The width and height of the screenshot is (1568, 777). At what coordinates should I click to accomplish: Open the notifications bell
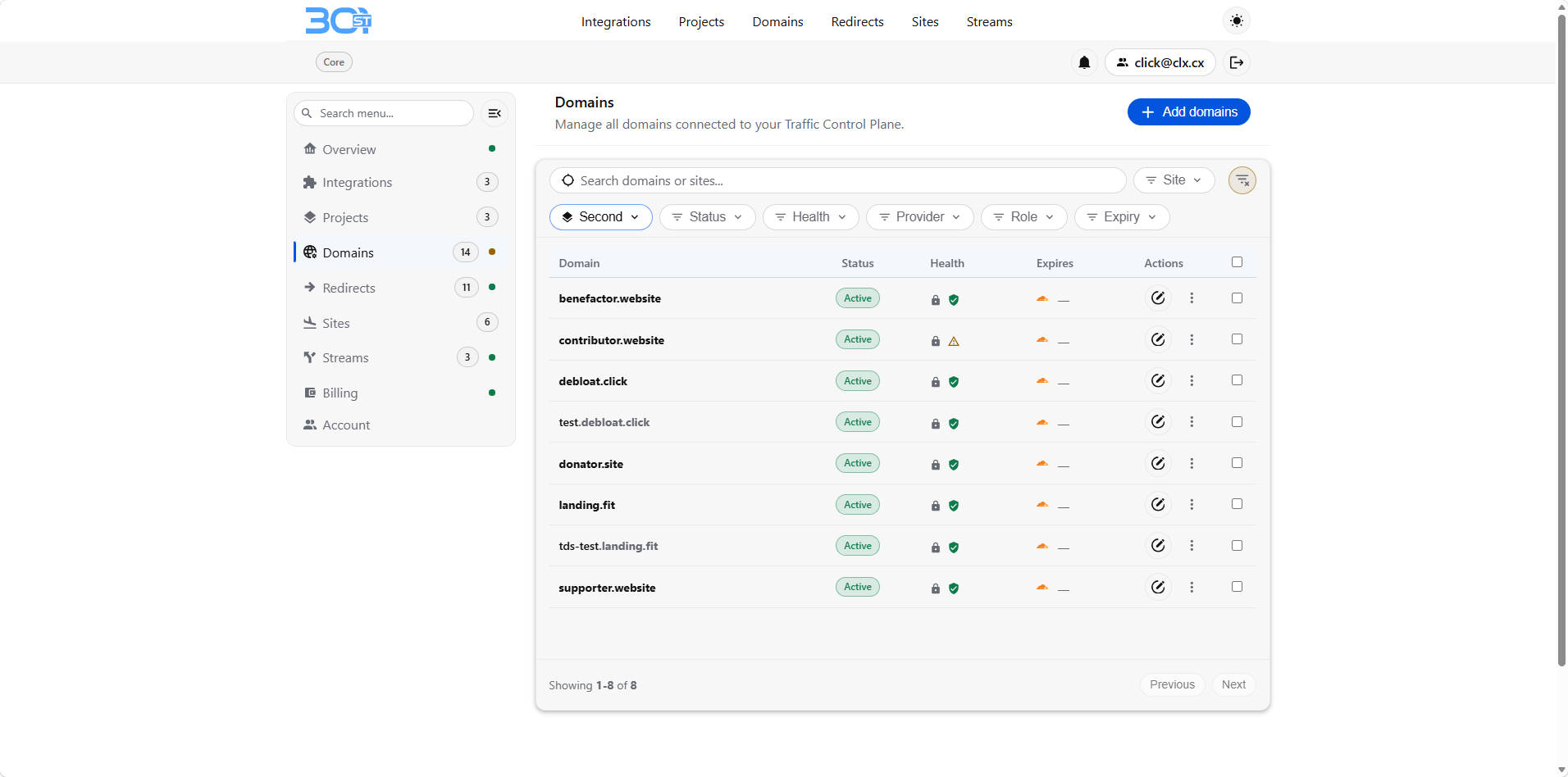point(1084,62)
